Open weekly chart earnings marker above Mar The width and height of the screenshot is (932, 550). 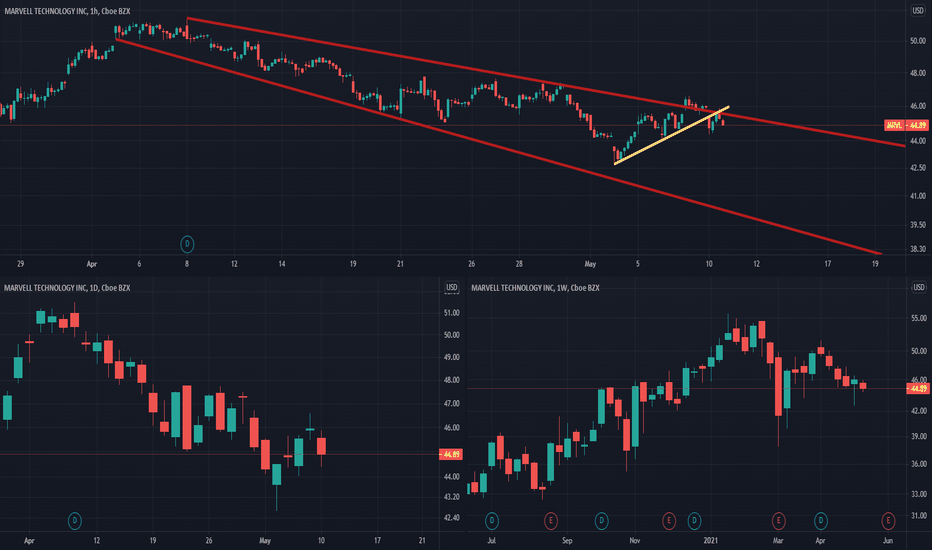click(x=778, y=521)
